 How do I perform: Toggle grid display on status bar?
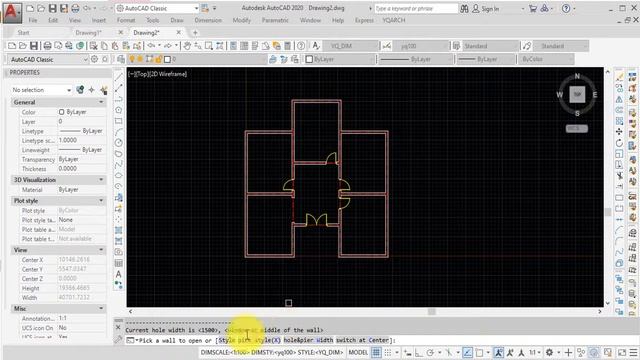(376, 352)
